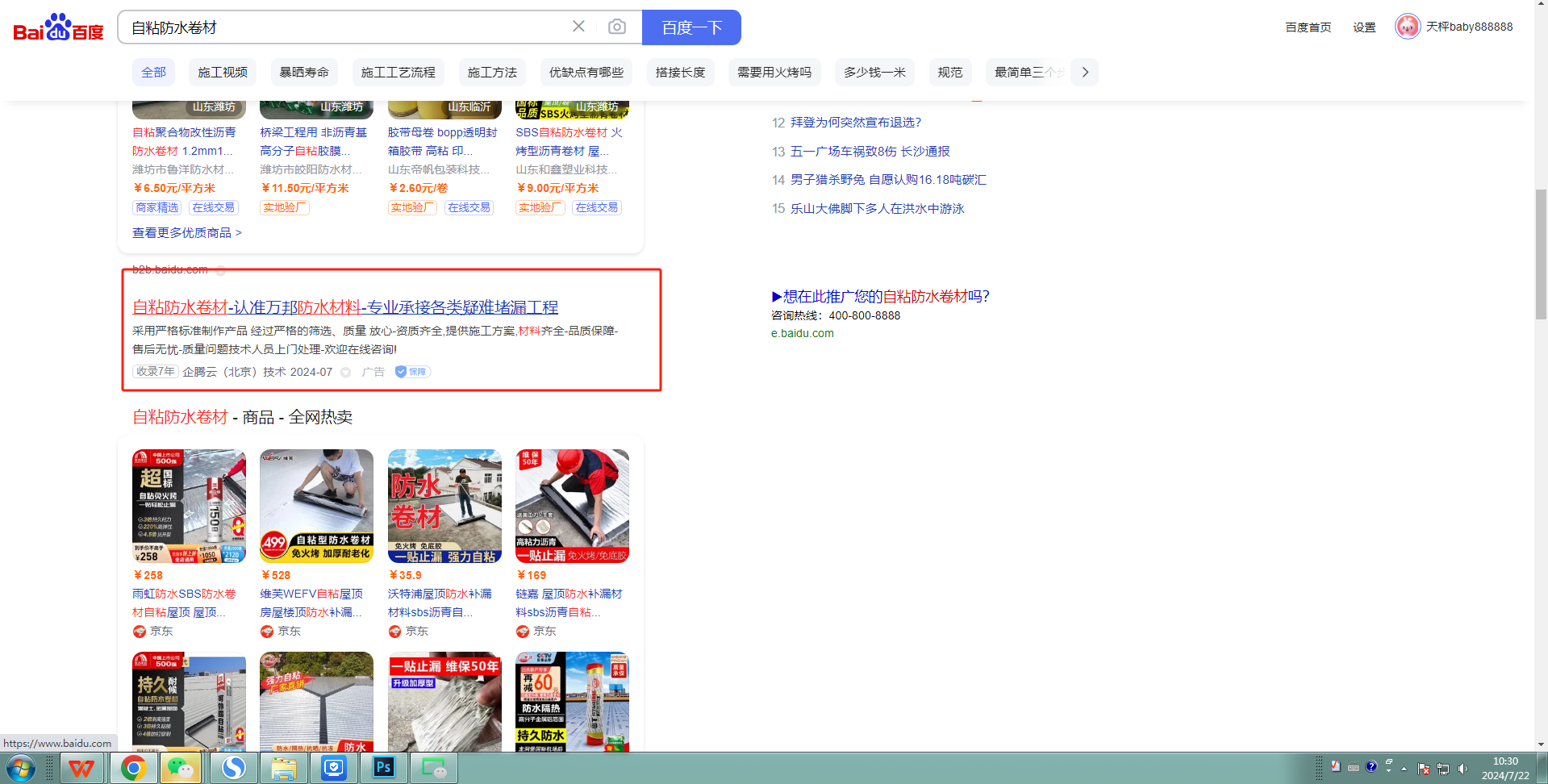The image size is (1548, 784).
Task: Expand more search filter tabs with the arrow
Action: pyautogui.click(x=1085, y=72)
